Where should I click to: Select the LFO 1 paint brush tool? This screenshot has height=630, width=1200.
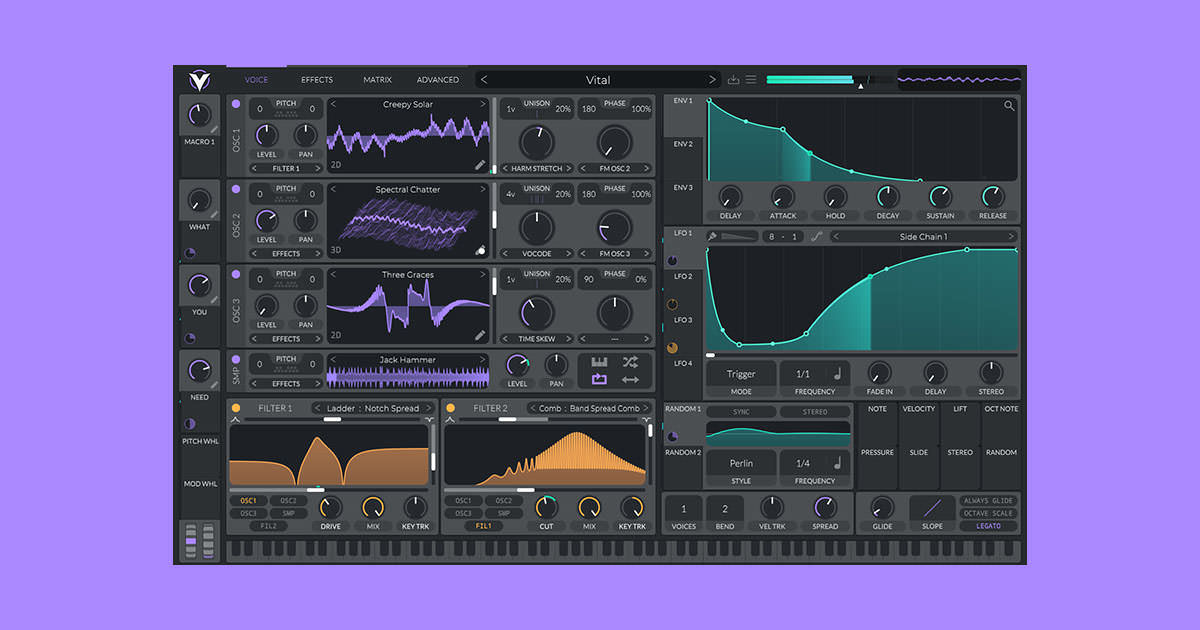tap(712, 237)
